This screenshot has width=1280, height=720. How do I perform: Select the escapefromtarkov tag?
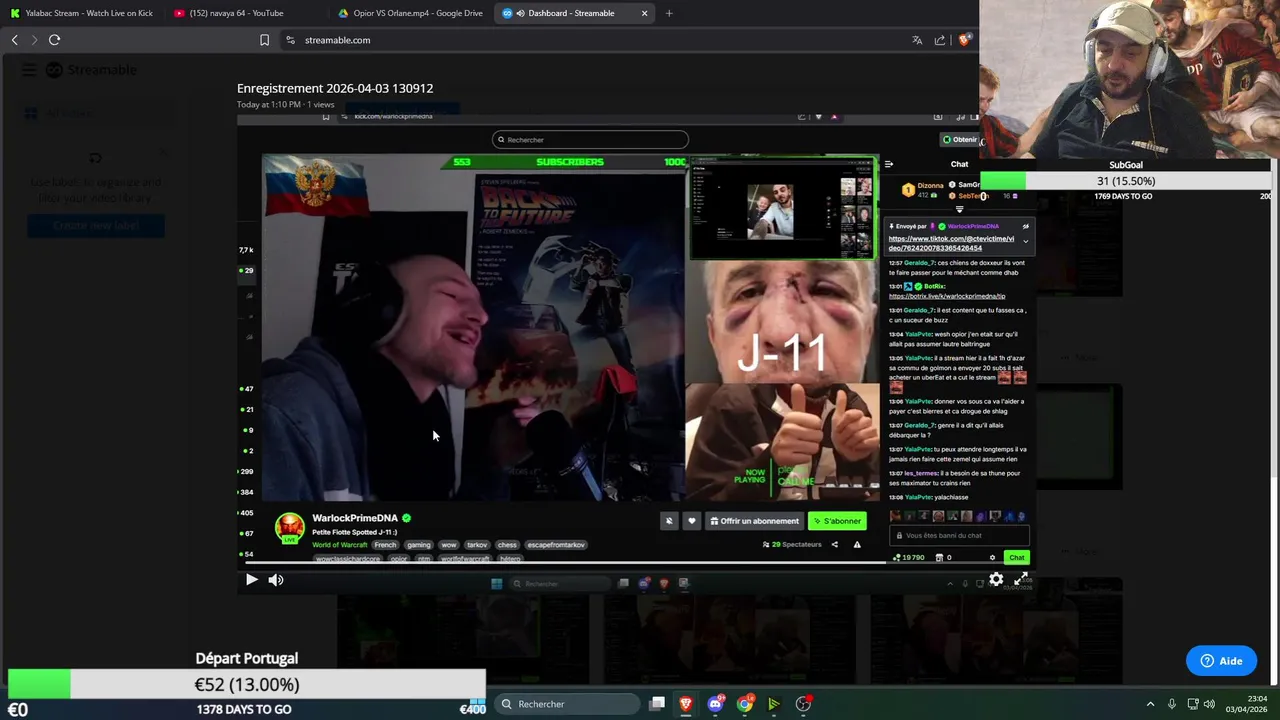click(x=555, y=545)
